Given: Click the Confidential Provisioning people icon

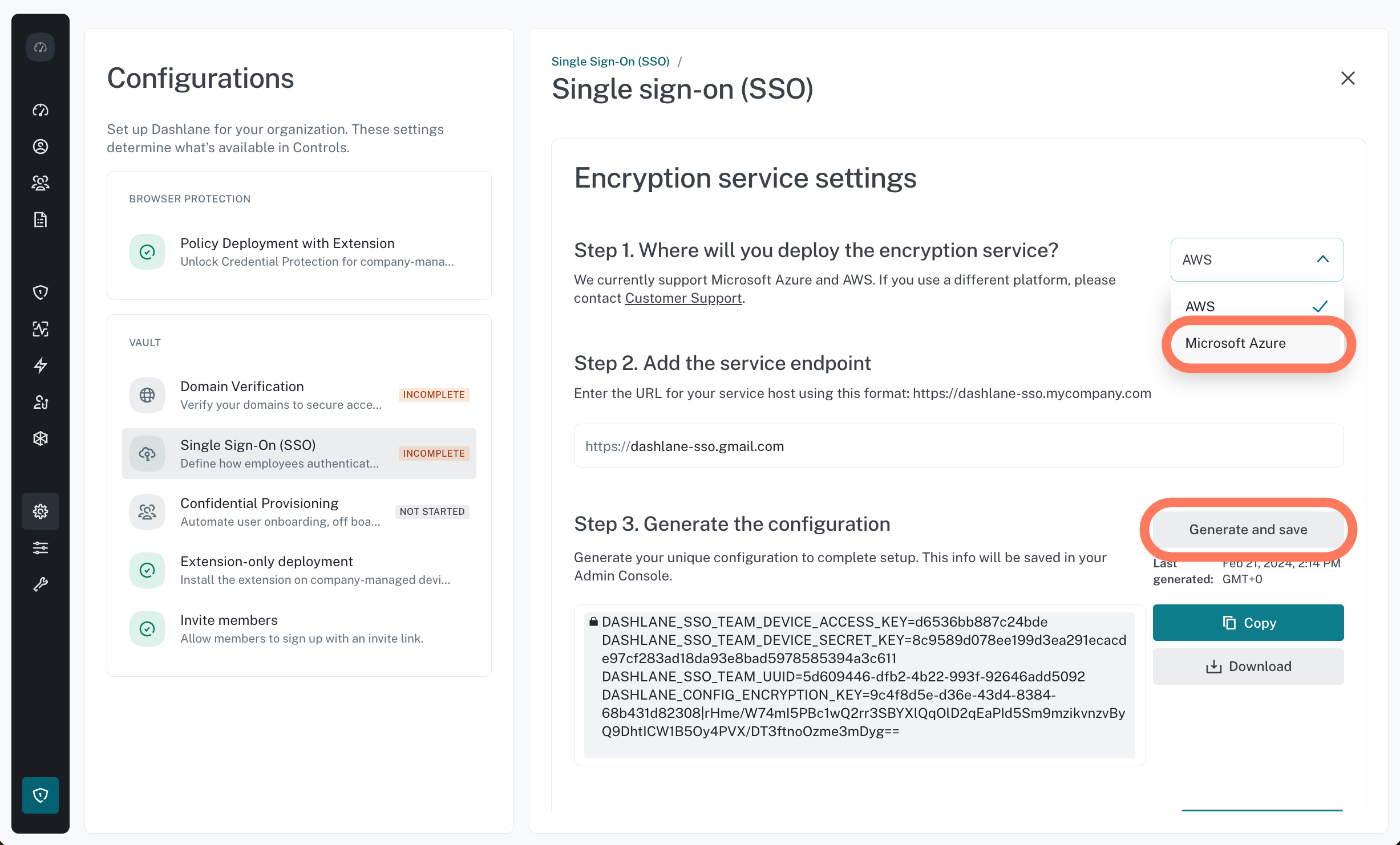Looking at the screenshot, I should coord(147,512).
